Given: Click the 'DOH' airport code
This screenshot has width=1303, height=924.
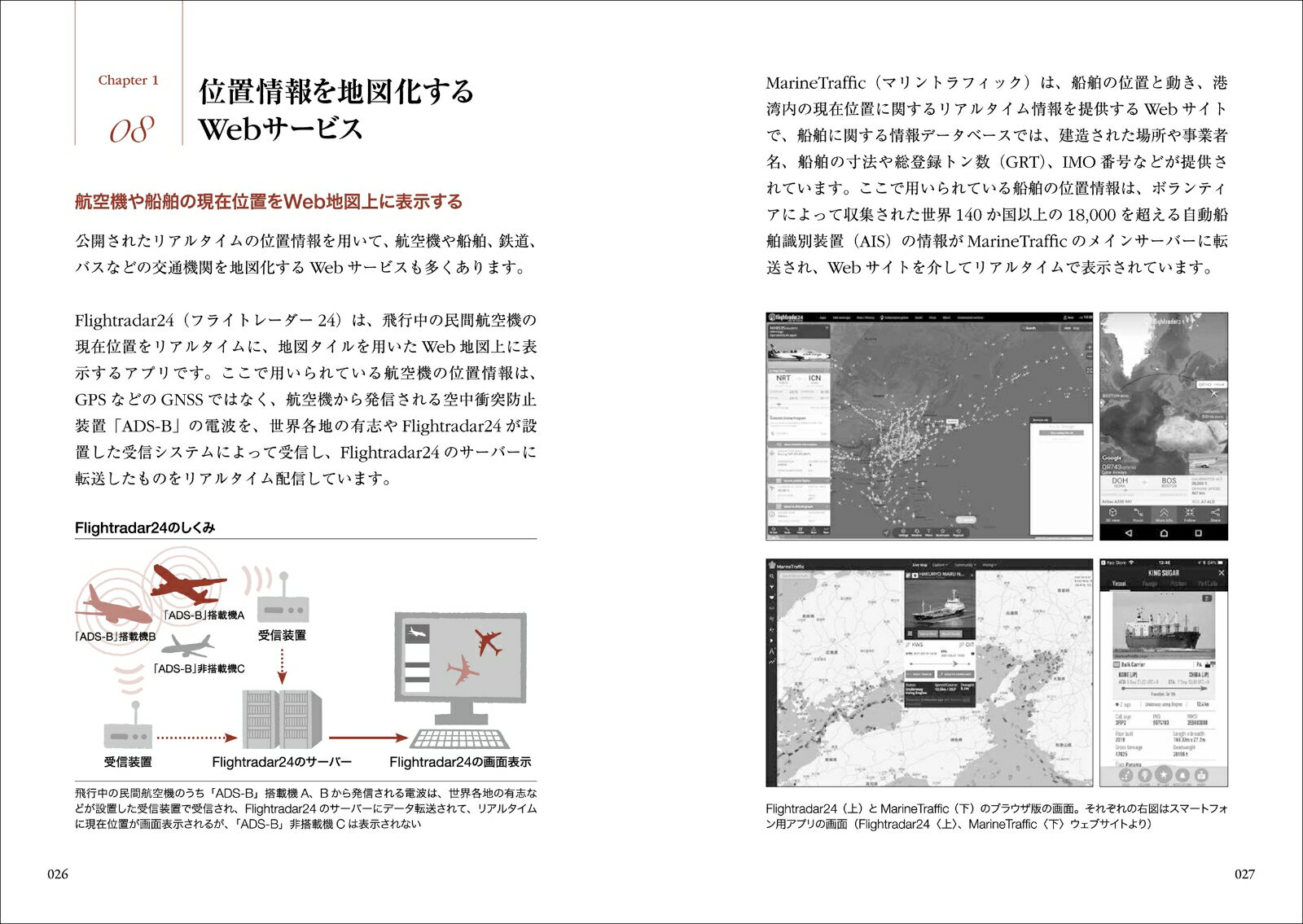Looking at the screenshot, I should click(1120, 480).
